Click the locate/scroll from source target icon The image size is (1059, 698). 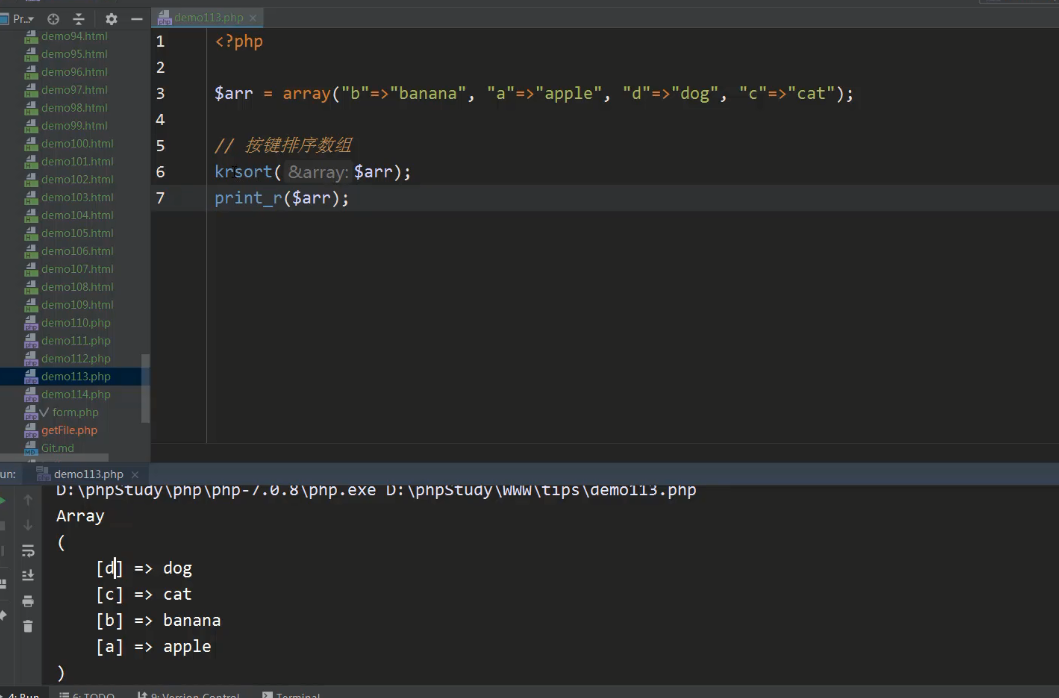[53, 19]
